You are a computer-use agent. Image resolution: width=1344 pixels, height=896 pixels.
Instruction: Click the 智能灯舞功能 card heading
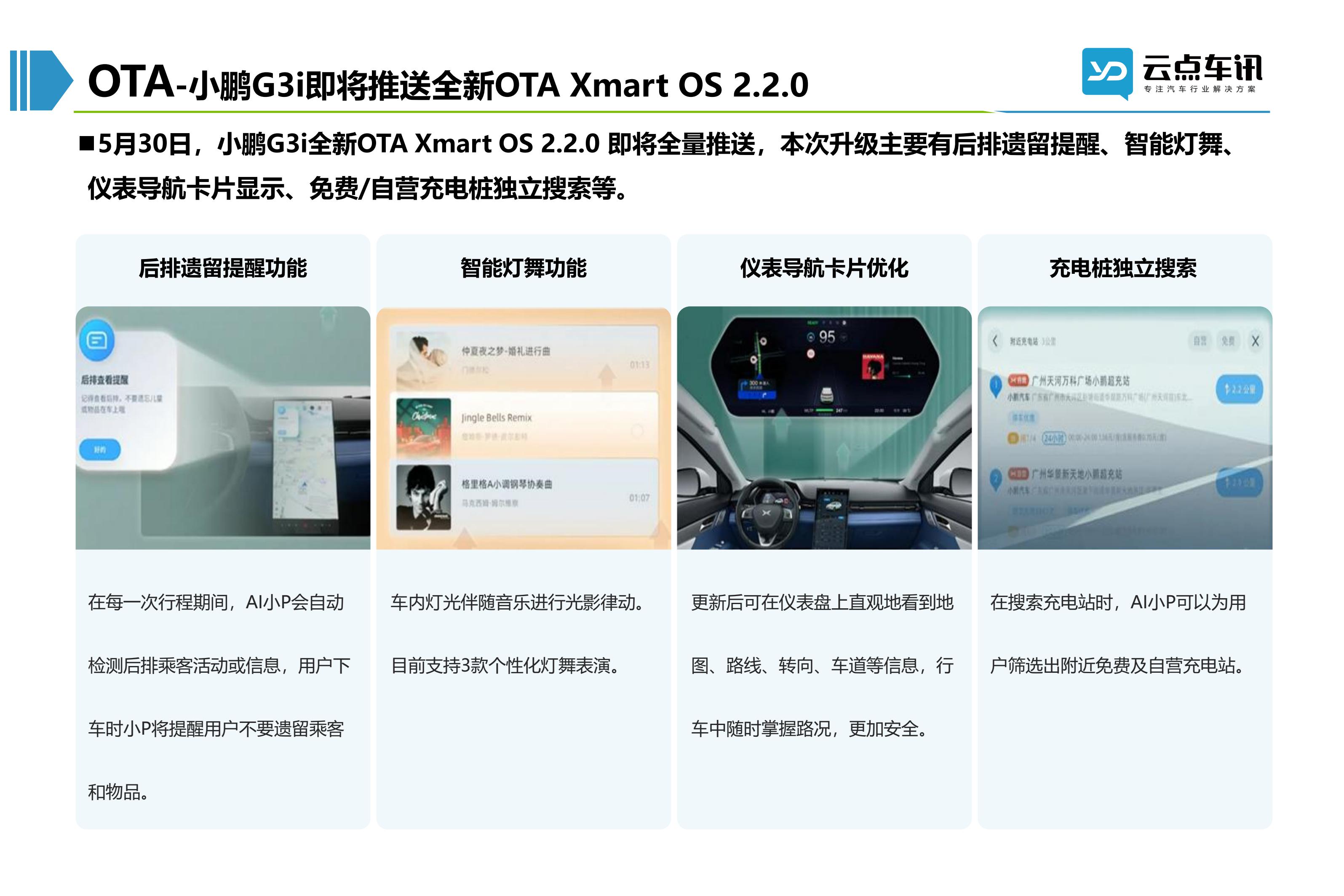point(523,268)
